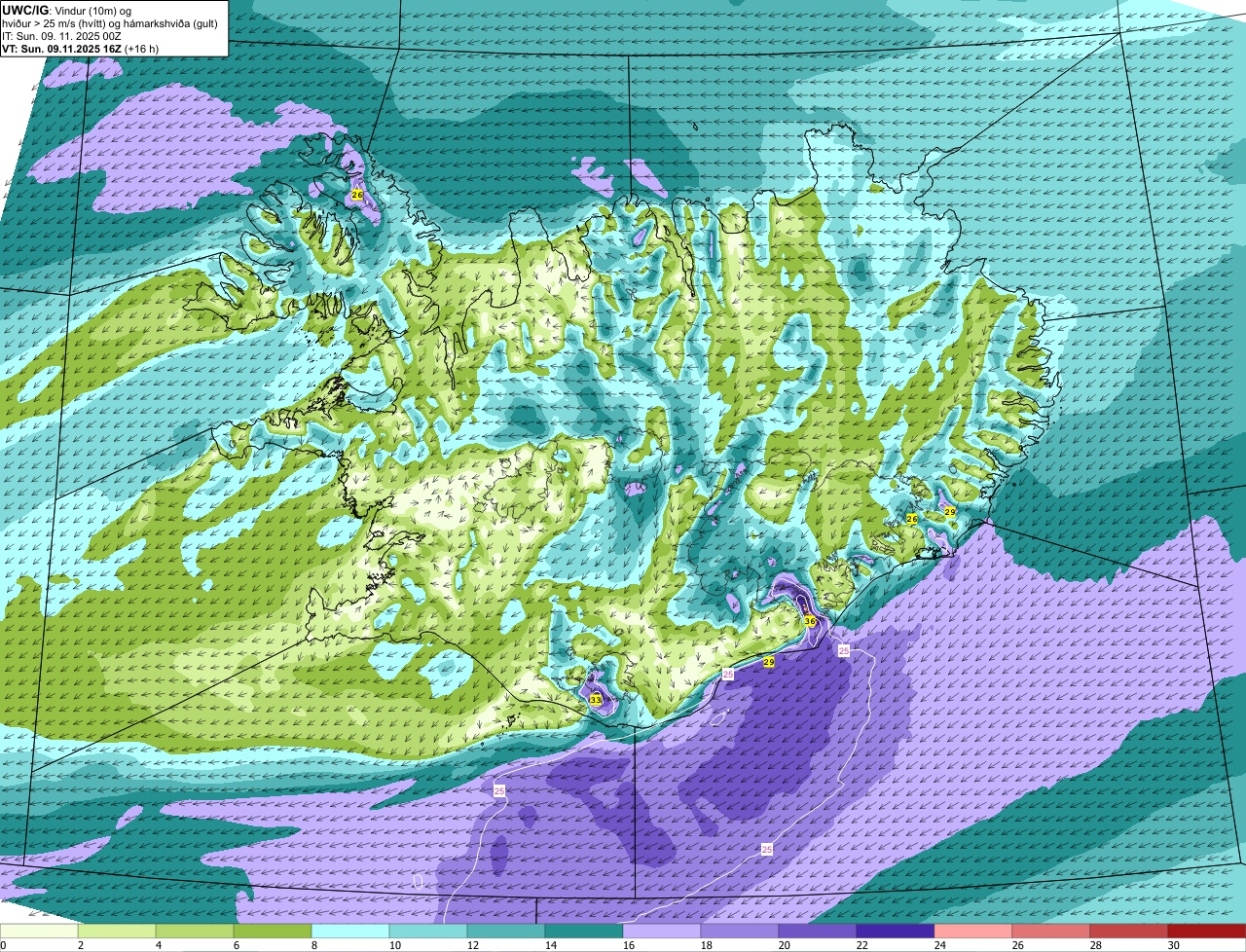The width and height of the screenshot is (1246, 952).
Task: Click the olive green 6–8 legend swatch
Action: tap(273, 932)
